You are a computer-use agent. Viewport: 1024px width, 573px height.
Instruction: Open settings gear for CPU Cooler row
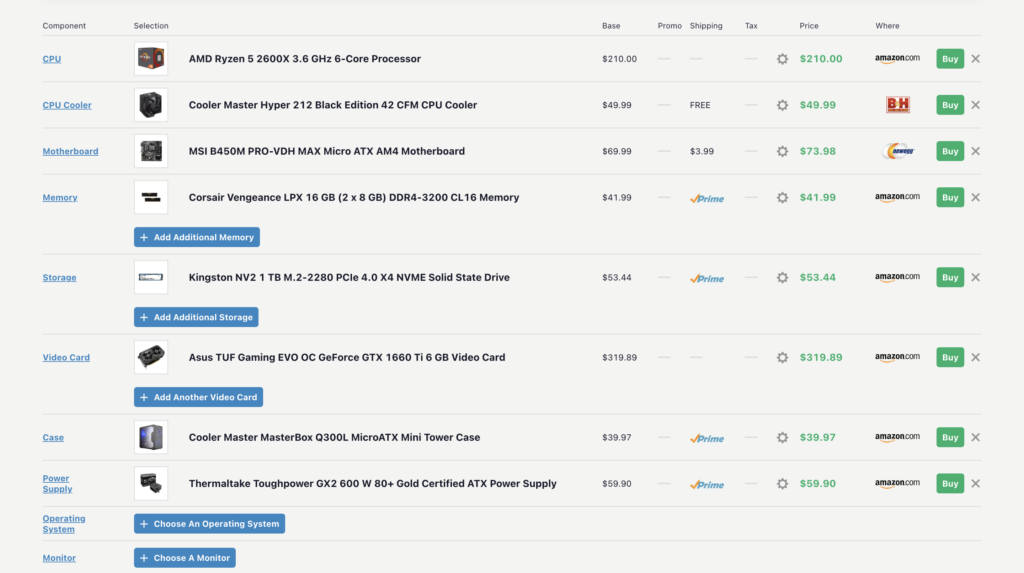coord(782,105)
